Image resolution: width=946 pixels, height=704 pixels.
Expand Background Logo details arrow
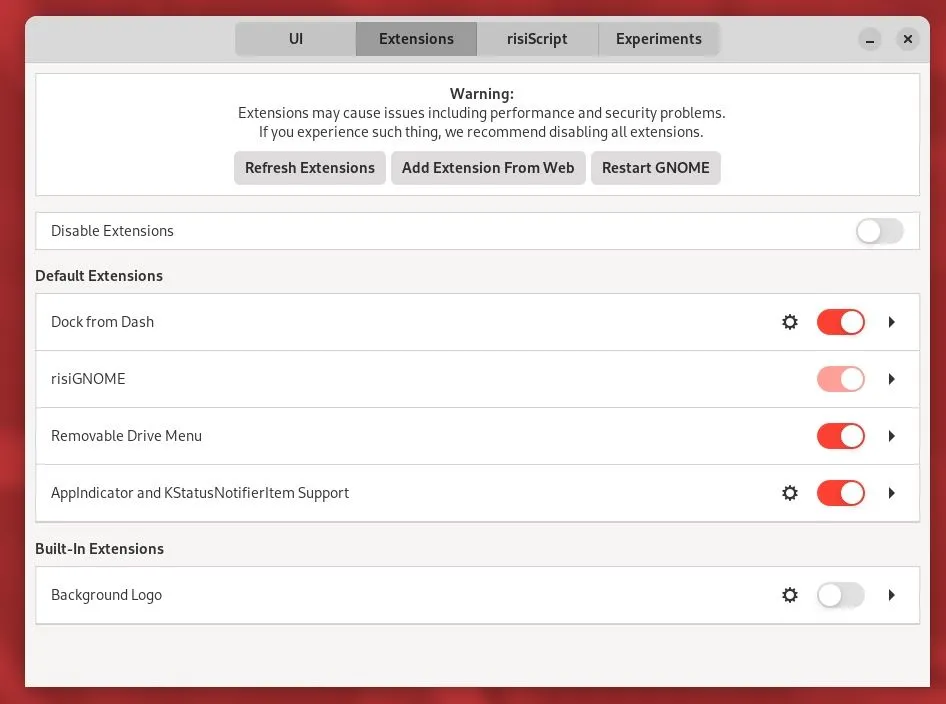click(891, 595)
